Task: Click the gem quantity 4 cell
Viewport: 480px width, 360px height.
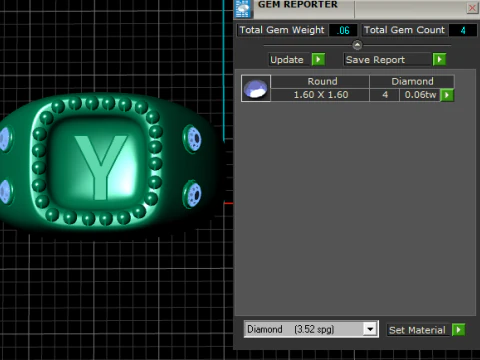Action: 385,95
